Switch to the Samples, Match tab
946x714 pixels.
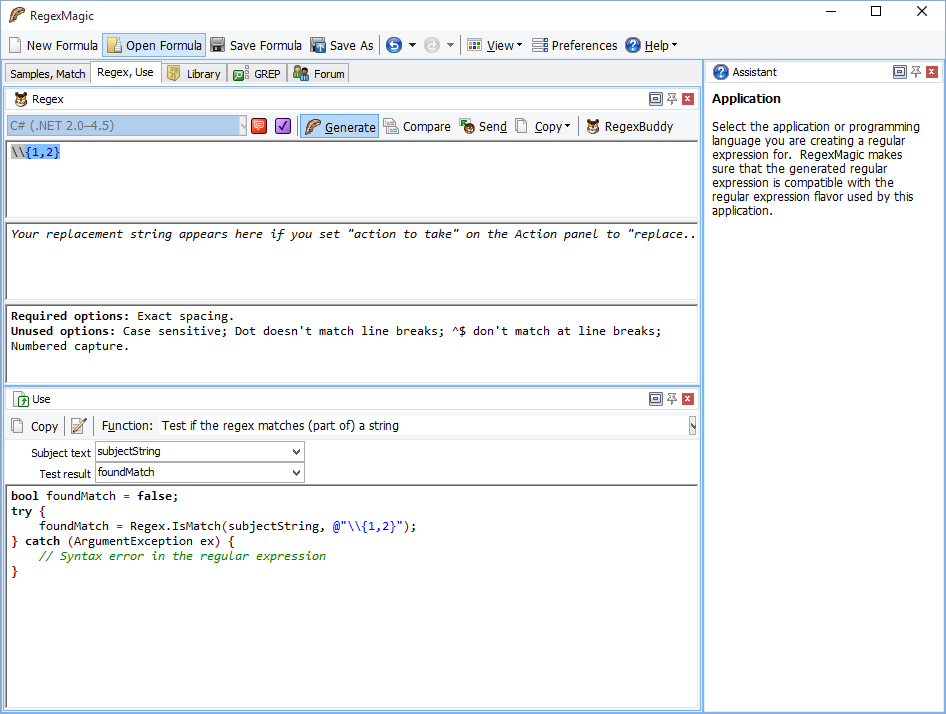(x=47, y=73)
